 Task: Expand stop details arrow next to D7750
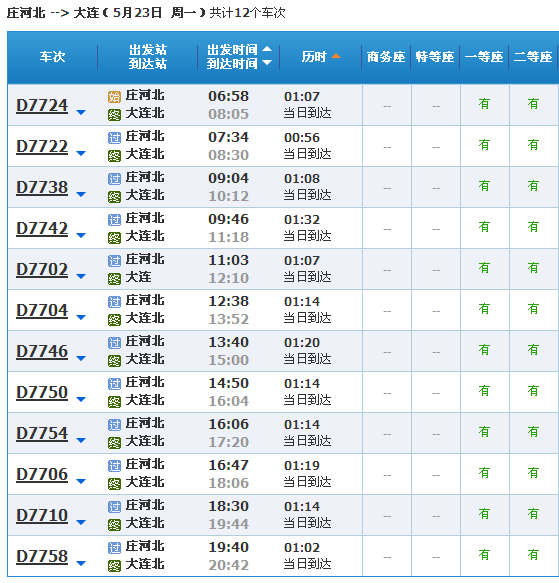81,399
